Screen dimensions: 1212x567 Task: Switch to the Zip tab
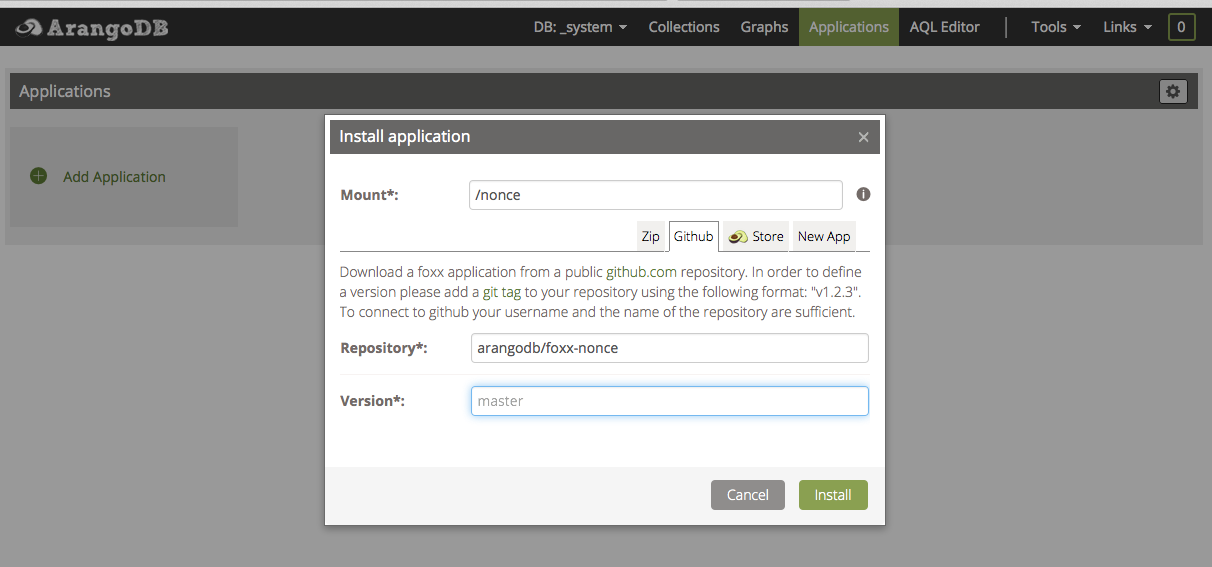point(651,237)
